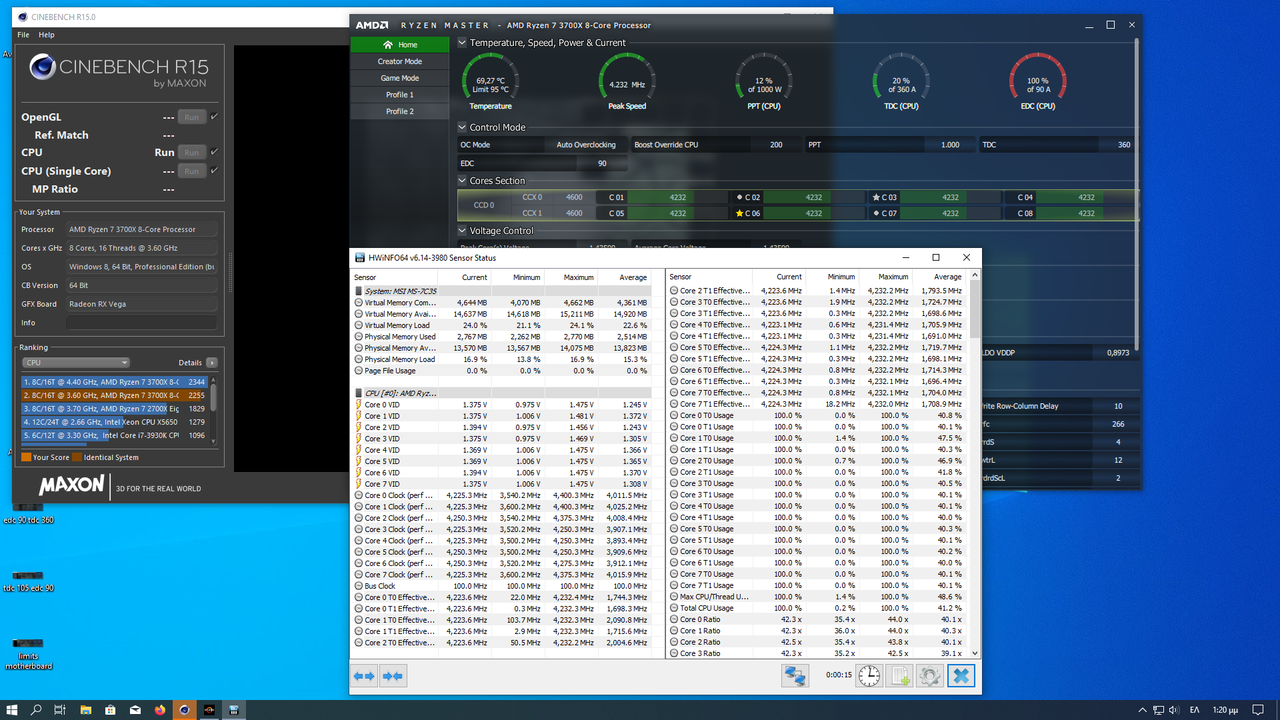The height and width of the screenshot is (720, 1280).
Task: Open Task View on the taskbar
Action: 60,710
